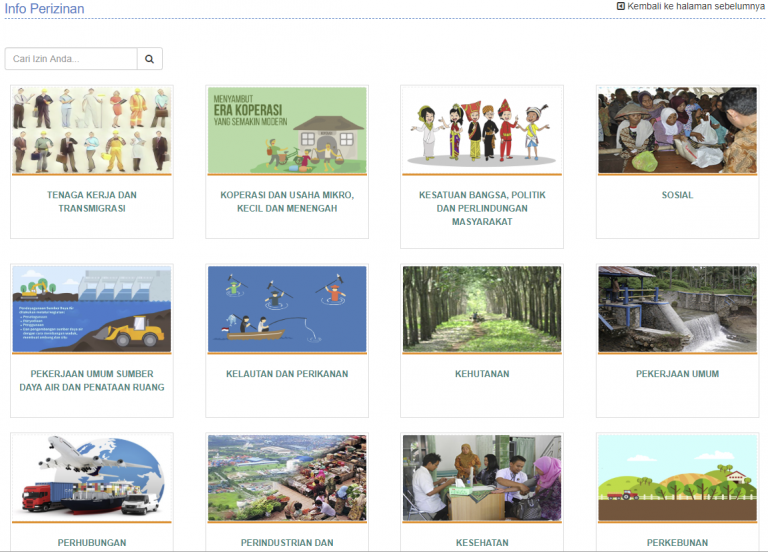Screen dimensions: 768x552
Task: Click the magnifier search icon button
Action: 149,59
